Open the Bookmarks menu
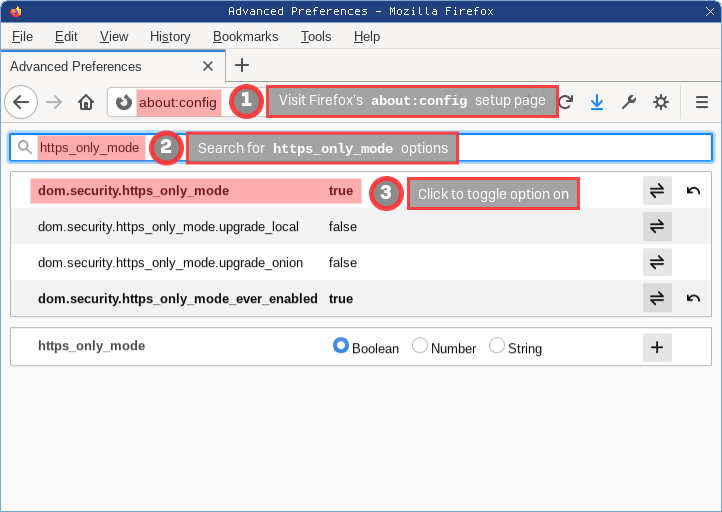 coord(245,36)
